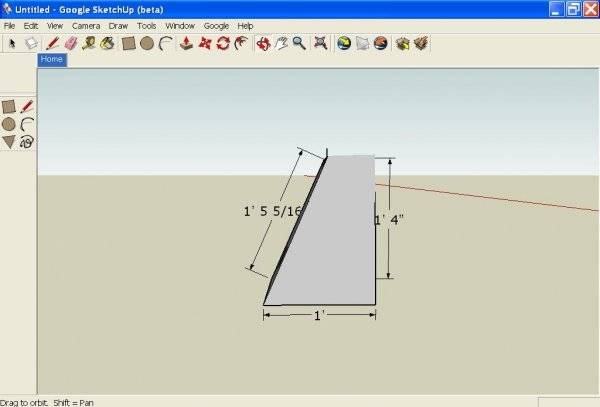600x407 pixels.
Task: Open the Get Models box icon
Action: click(403, 44)
